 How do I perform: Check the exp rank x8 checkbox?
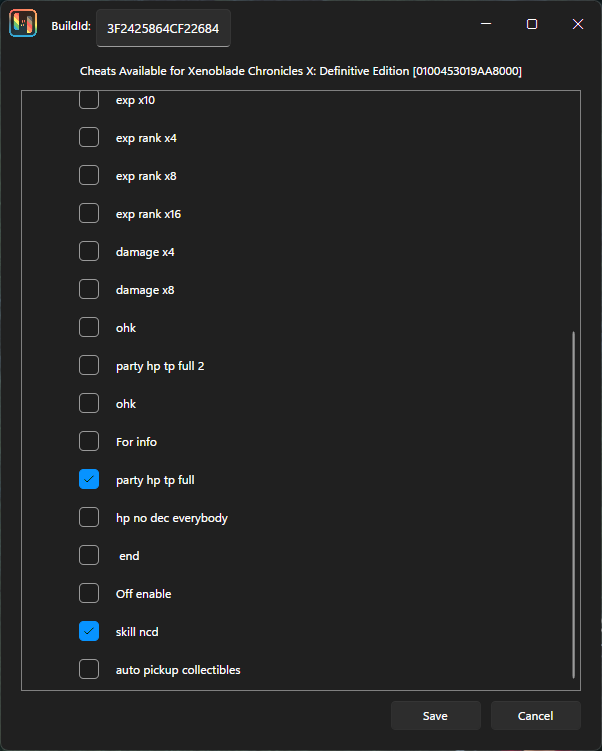point(89,175)
